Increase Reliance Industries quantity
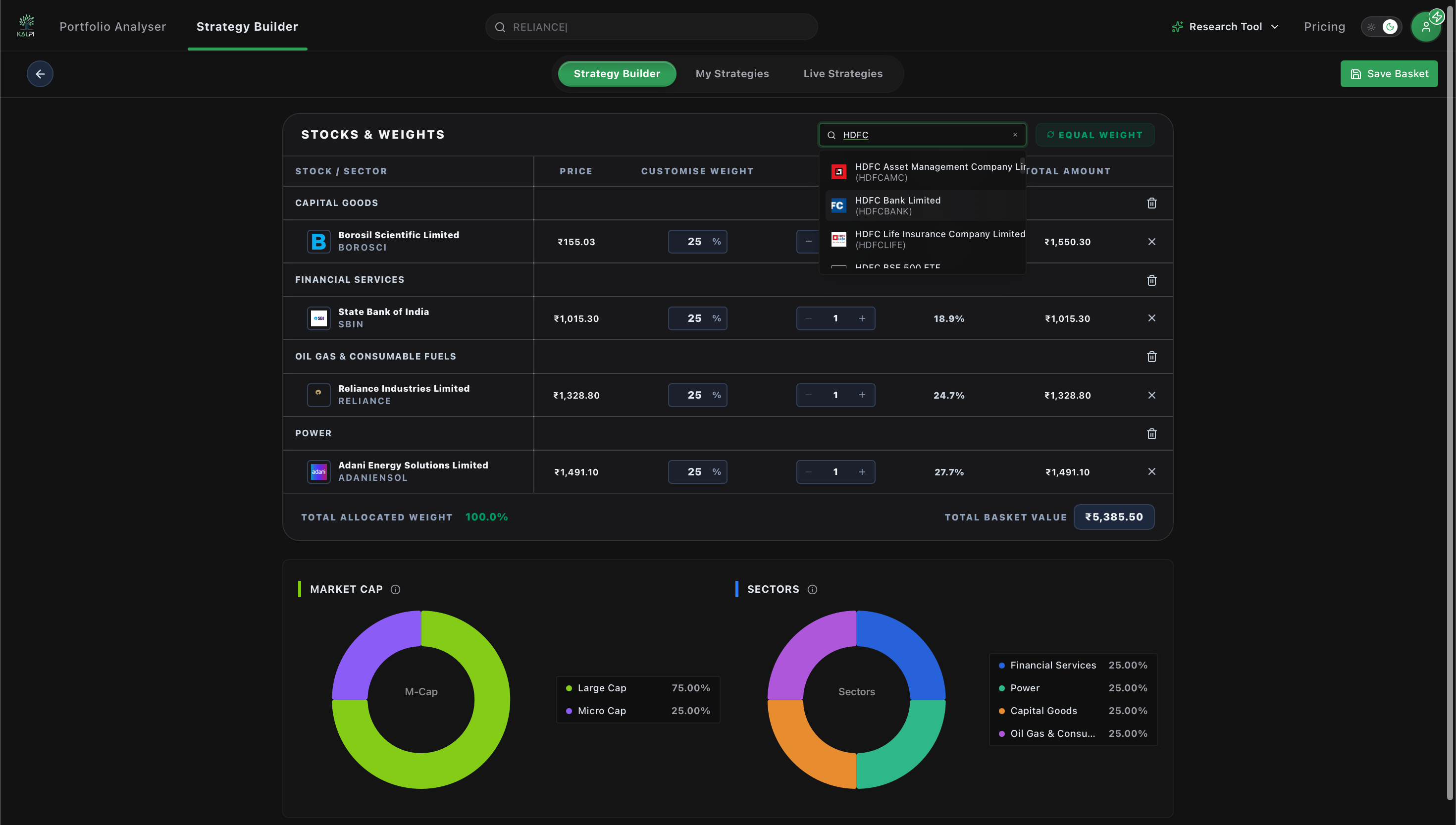Image resolution: width=1456 pixels, height=825 pixels. [x=862, y=395]
